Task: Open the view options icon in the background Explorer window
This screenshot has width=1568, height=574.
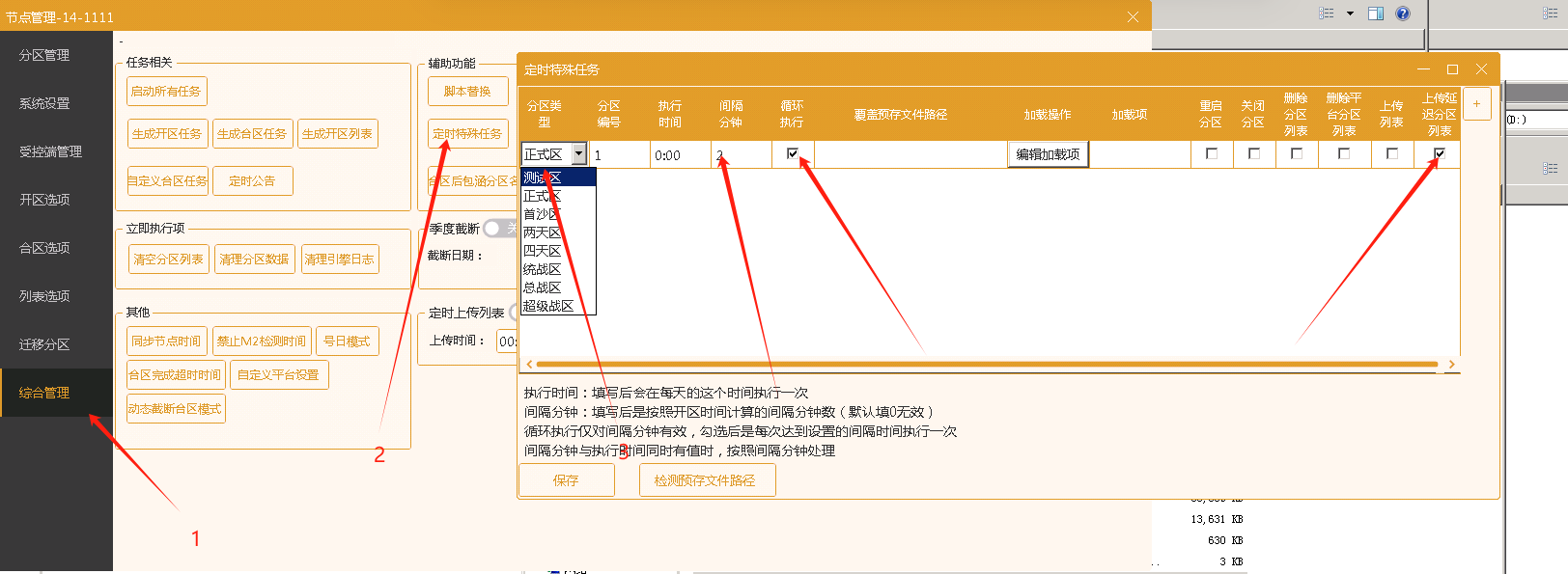Action: 1327,14
